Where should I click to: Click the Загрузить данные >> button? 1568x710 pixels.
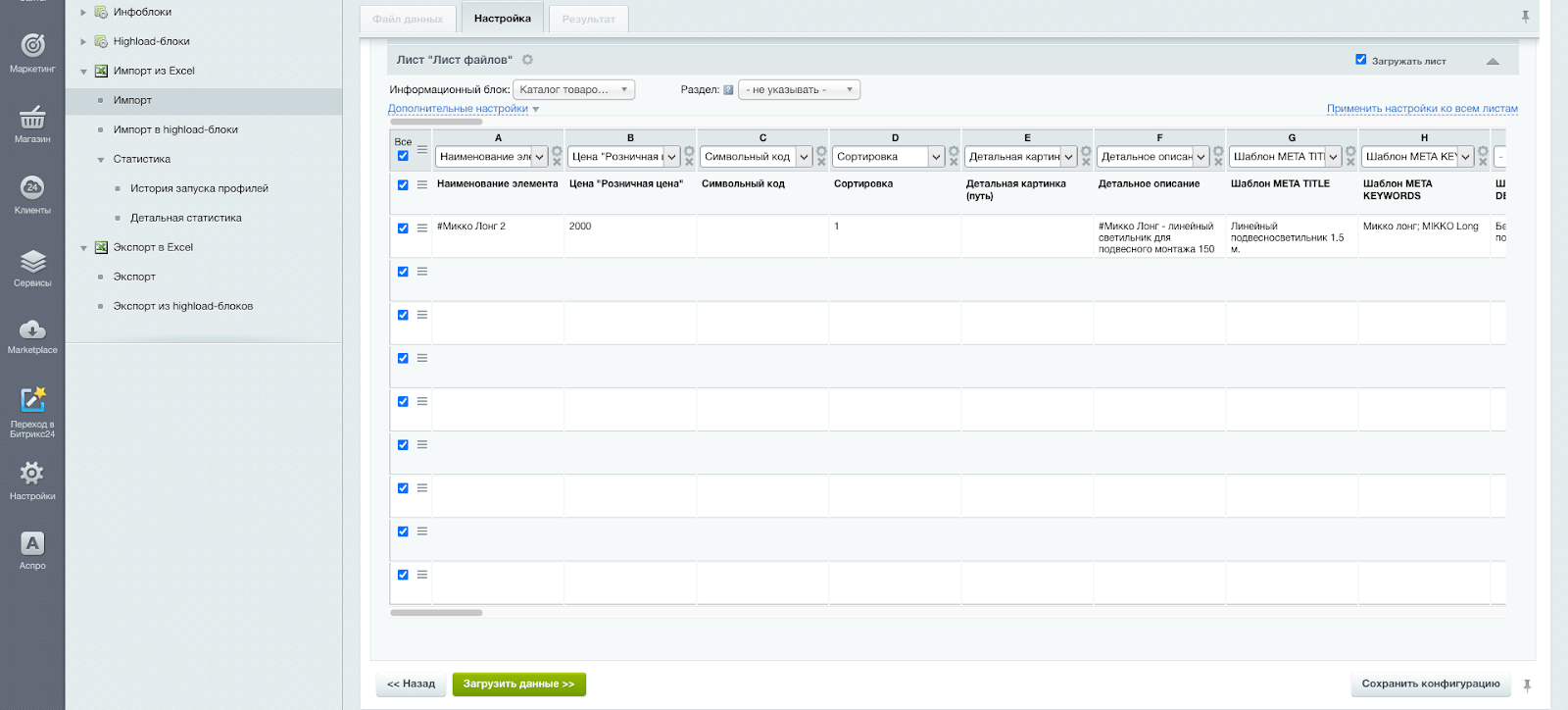point(518,684)
